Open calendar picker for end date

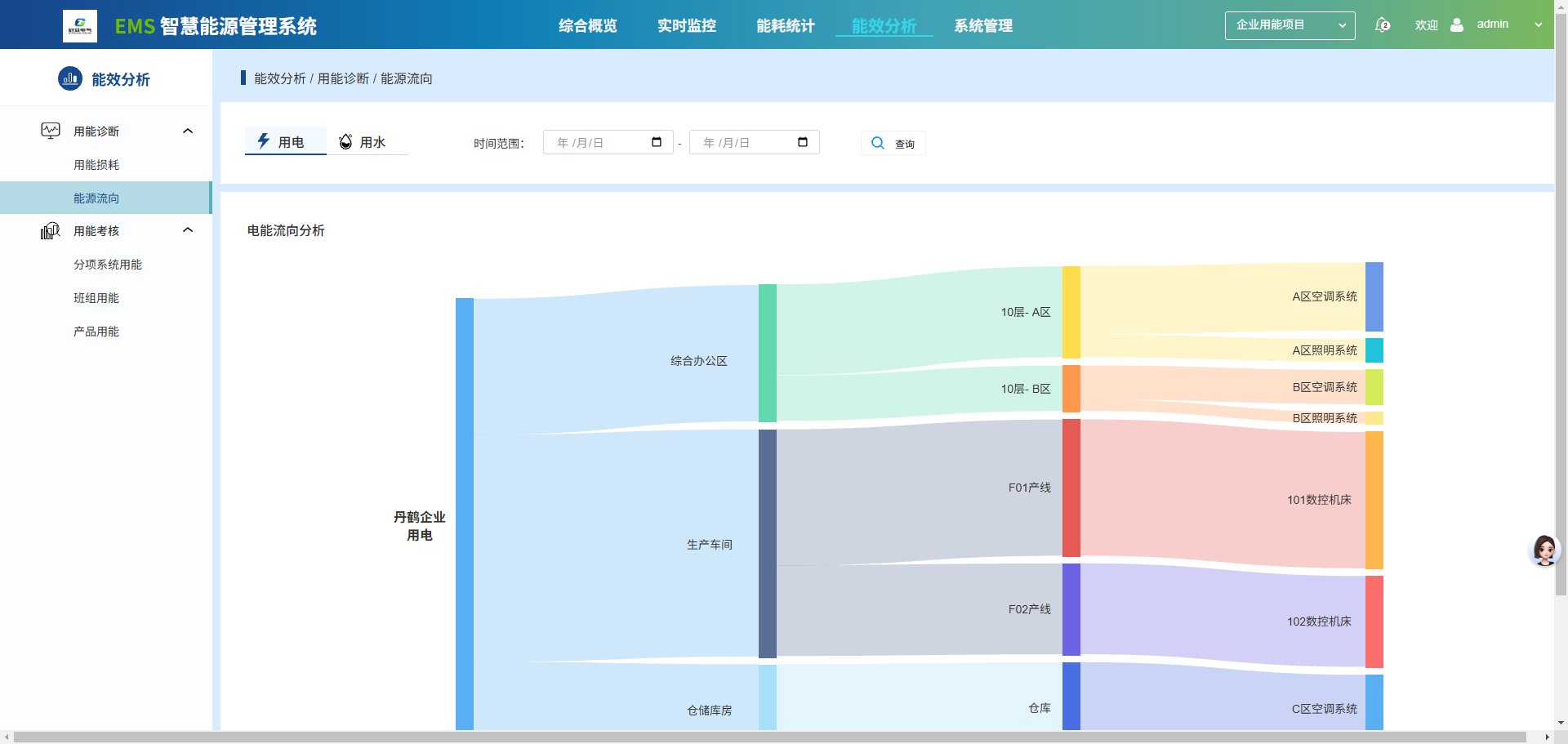coord(803,142)
